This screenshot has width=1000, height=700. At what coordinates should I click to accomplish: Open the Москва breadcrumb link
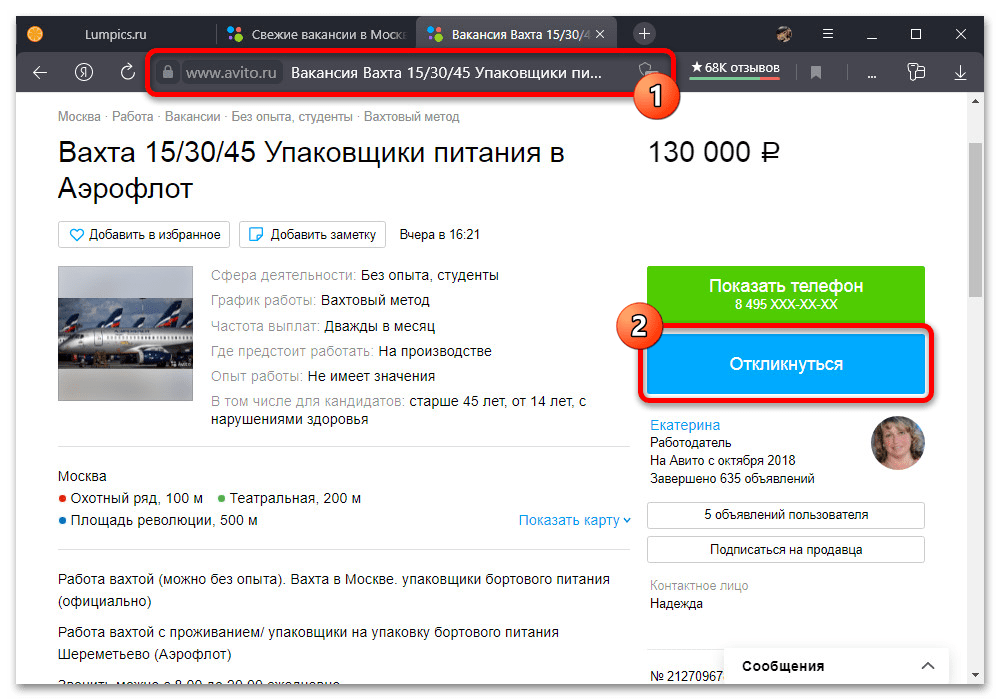point(79,117)
